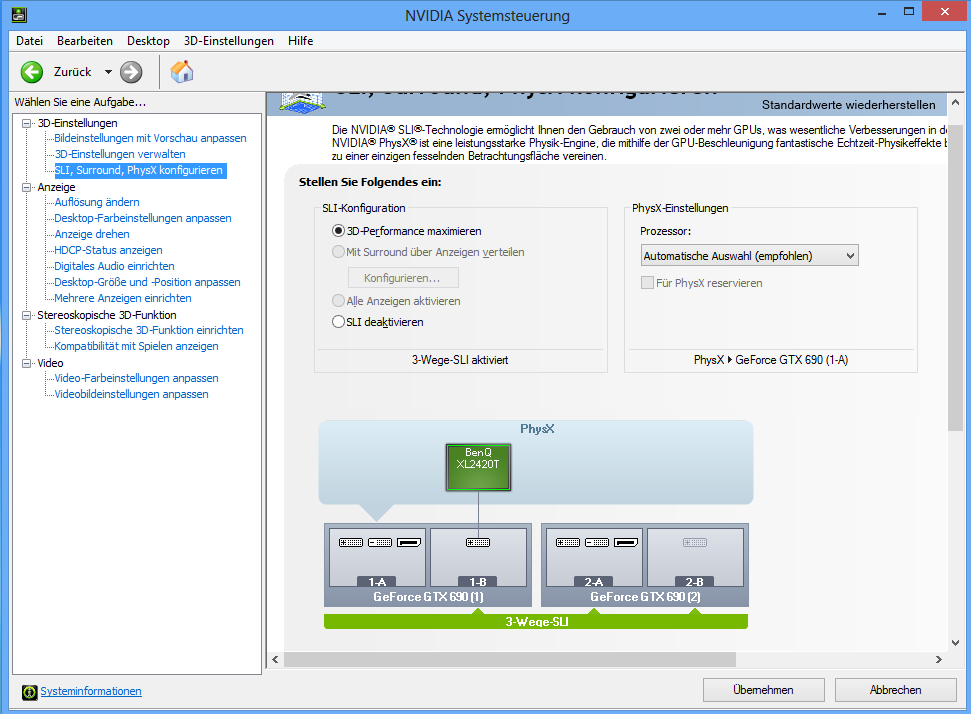
Task: Click the vertical scrollbar down arrow
Action: pos(956,643)
